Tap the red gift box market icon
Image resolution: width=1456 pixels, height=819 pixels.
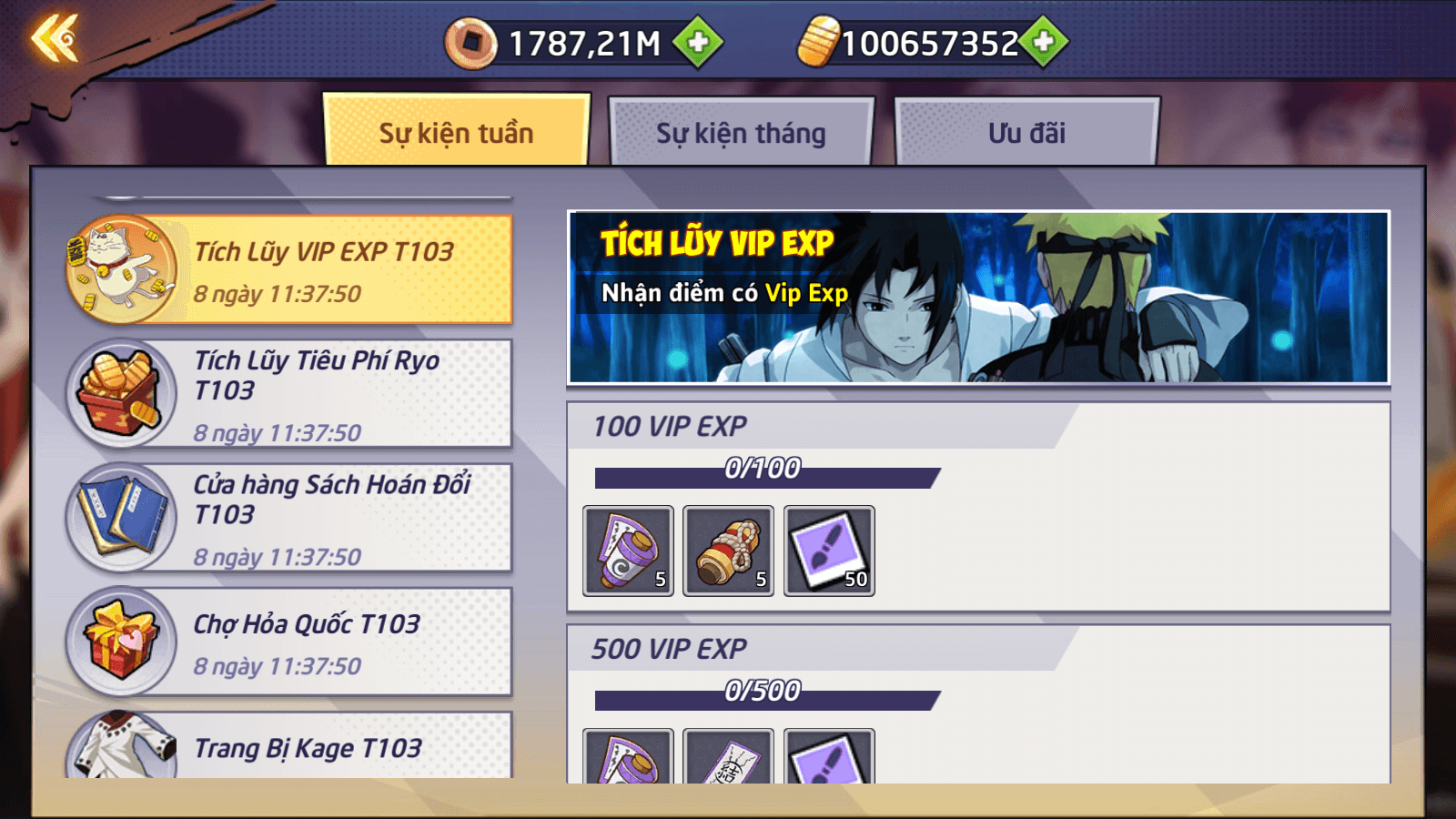pyautogui.click(x=121, y=641)
